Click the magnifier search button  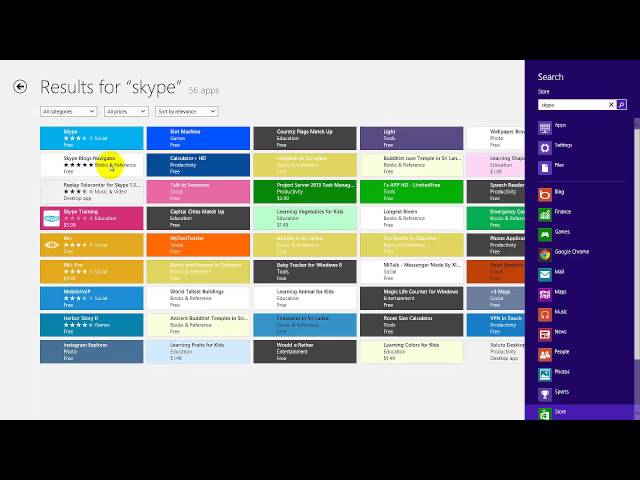621,105
